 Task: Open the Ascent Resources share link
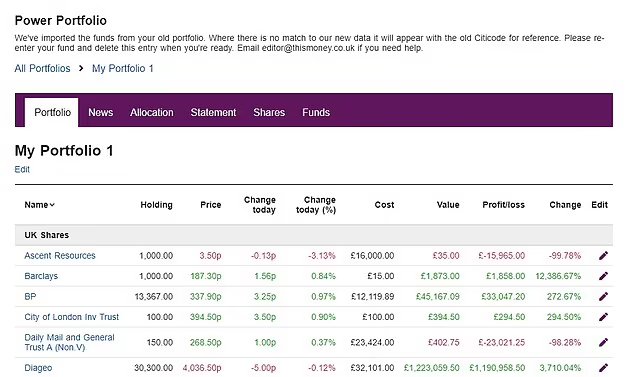(x=60, y=256)
